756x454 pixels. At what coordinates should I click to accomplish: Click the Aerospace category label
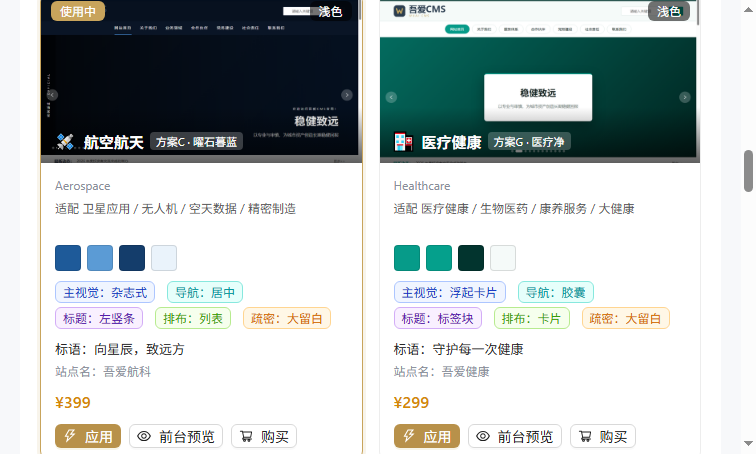point(82,186)
